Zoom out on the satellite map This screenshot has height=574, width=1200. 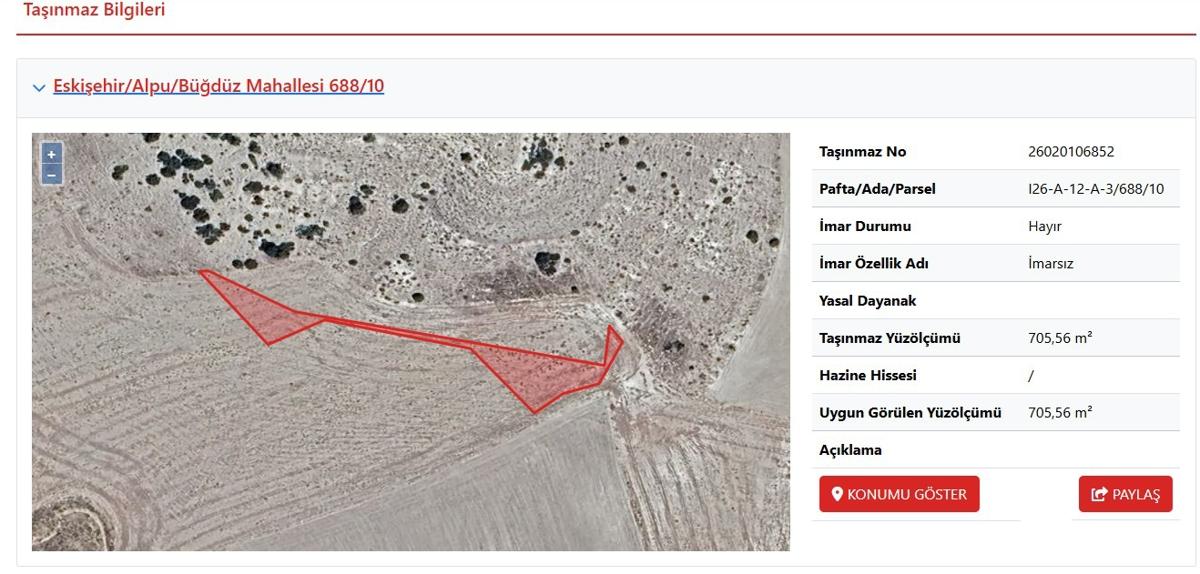click(51, 174)
